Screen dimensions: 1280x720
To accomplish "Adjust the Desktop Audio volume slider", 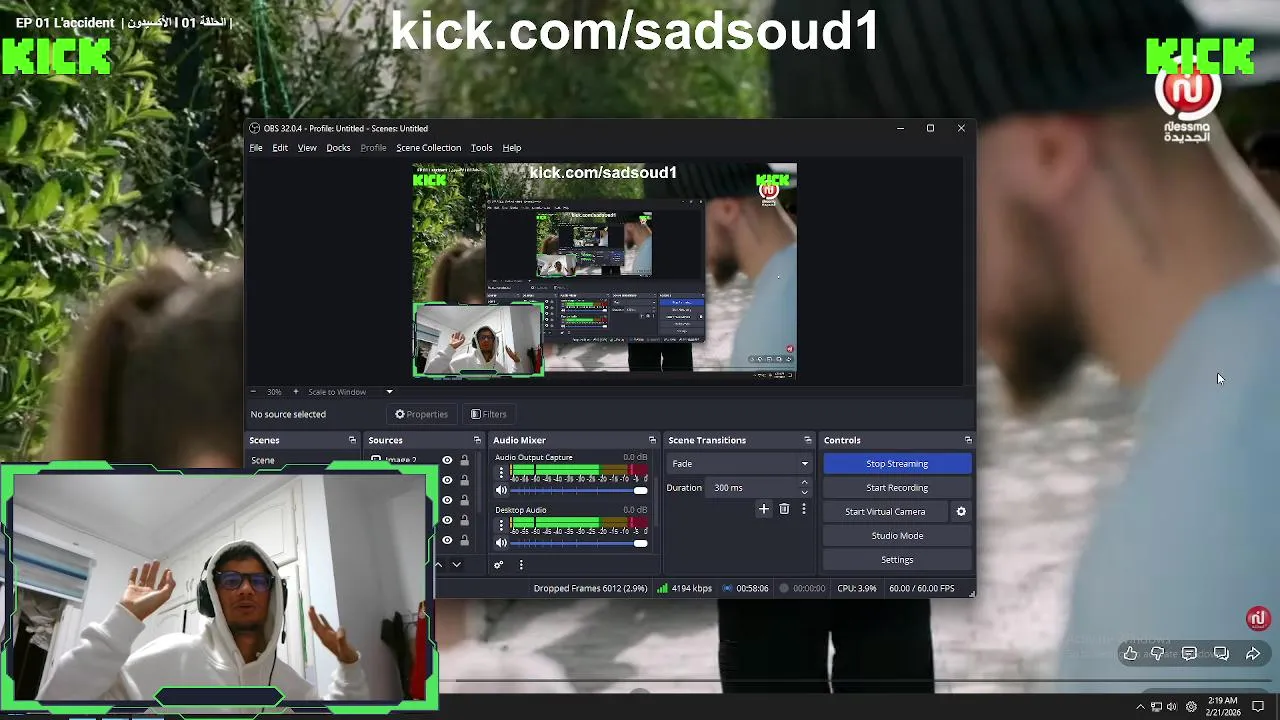I will coord(579,543).
